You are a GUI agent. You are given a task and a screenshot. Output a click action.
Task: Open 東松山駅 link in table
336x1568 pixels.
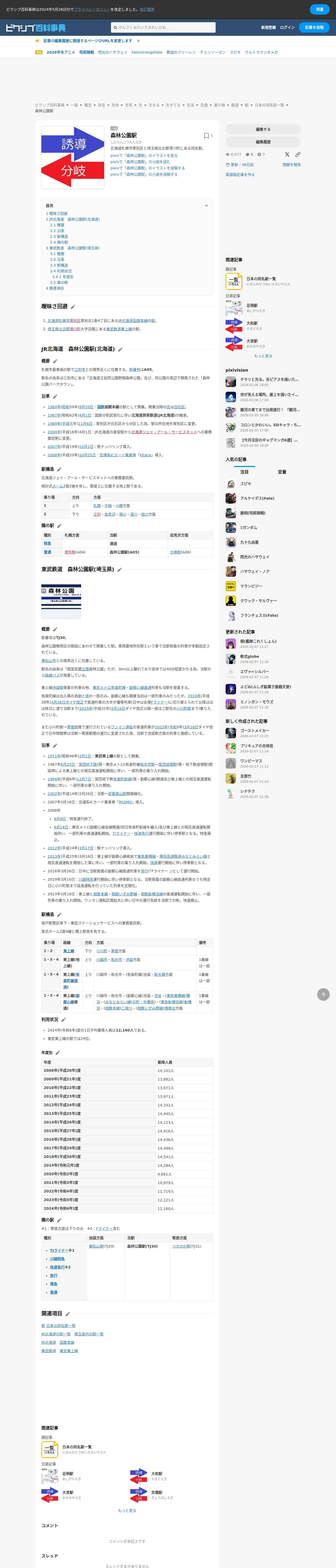coord(96,1246)
